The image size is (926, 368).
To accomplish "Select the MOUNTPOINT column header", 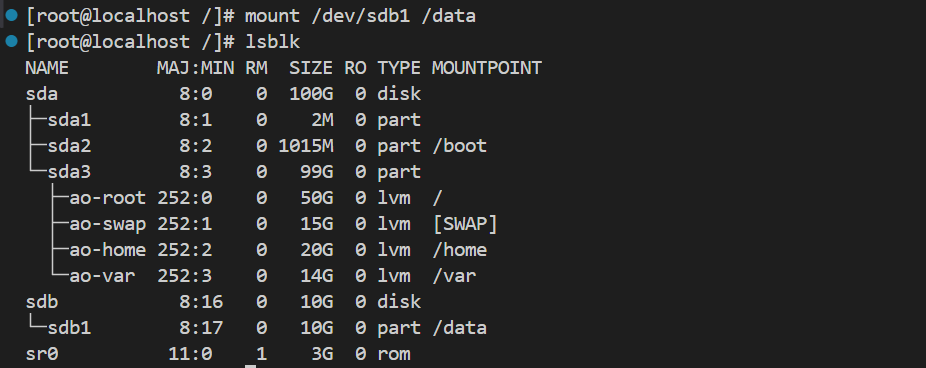I will (487, 68).
